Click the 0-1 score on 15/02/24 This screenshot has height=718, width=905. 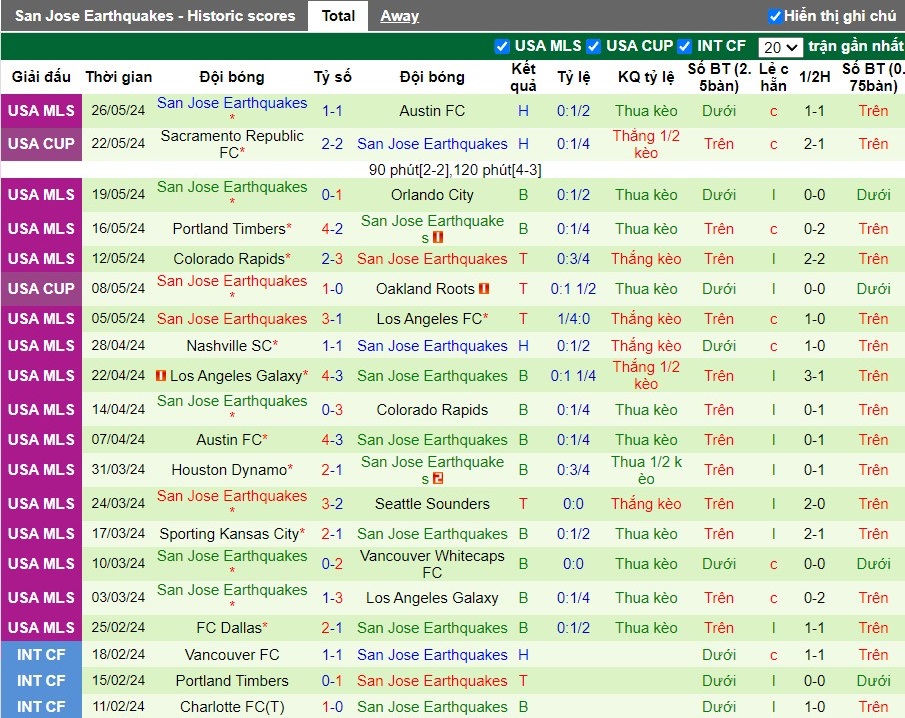[332, 680]
